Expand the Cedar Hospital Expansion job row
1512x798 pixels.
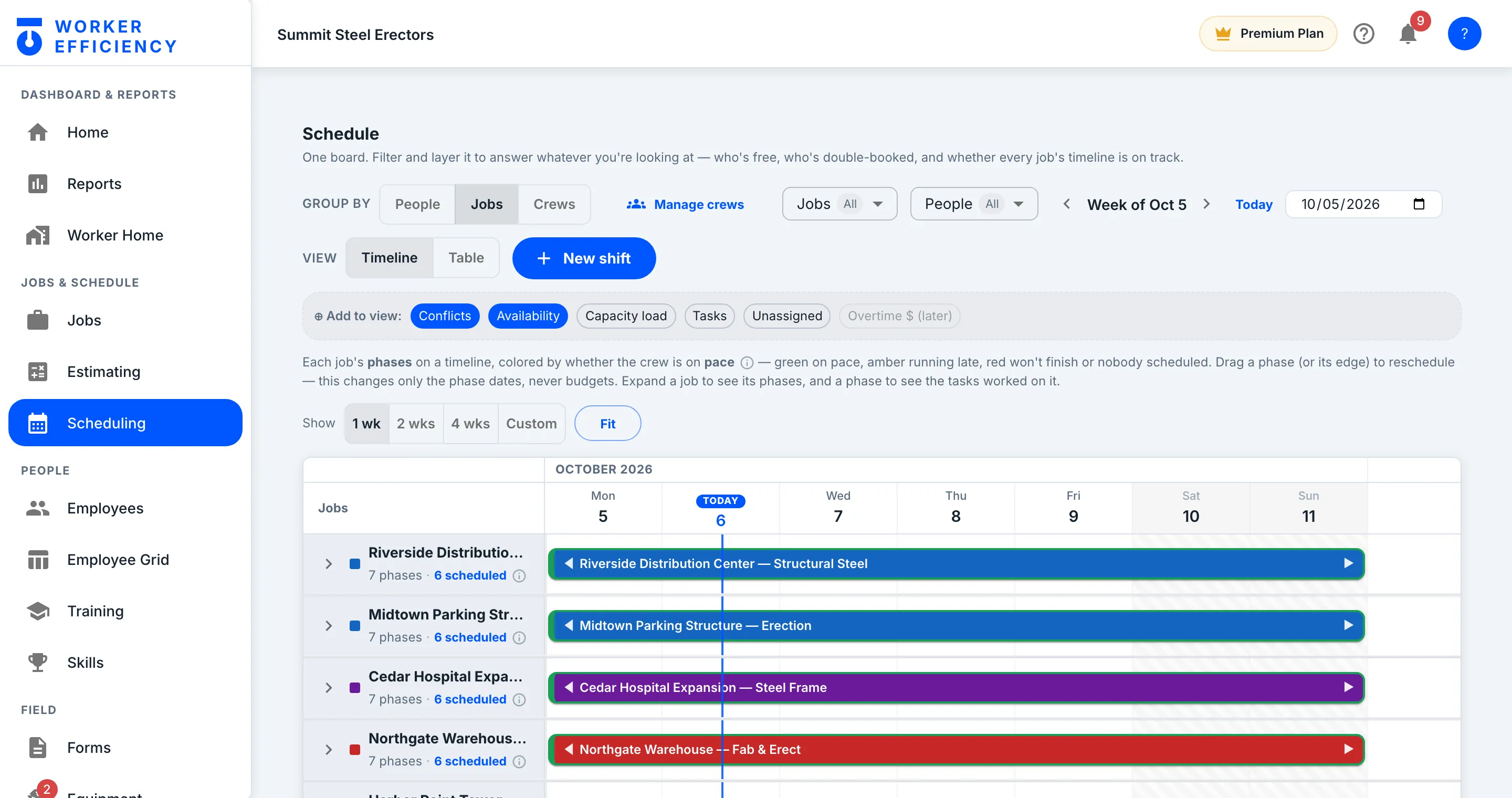pos(329,688)
